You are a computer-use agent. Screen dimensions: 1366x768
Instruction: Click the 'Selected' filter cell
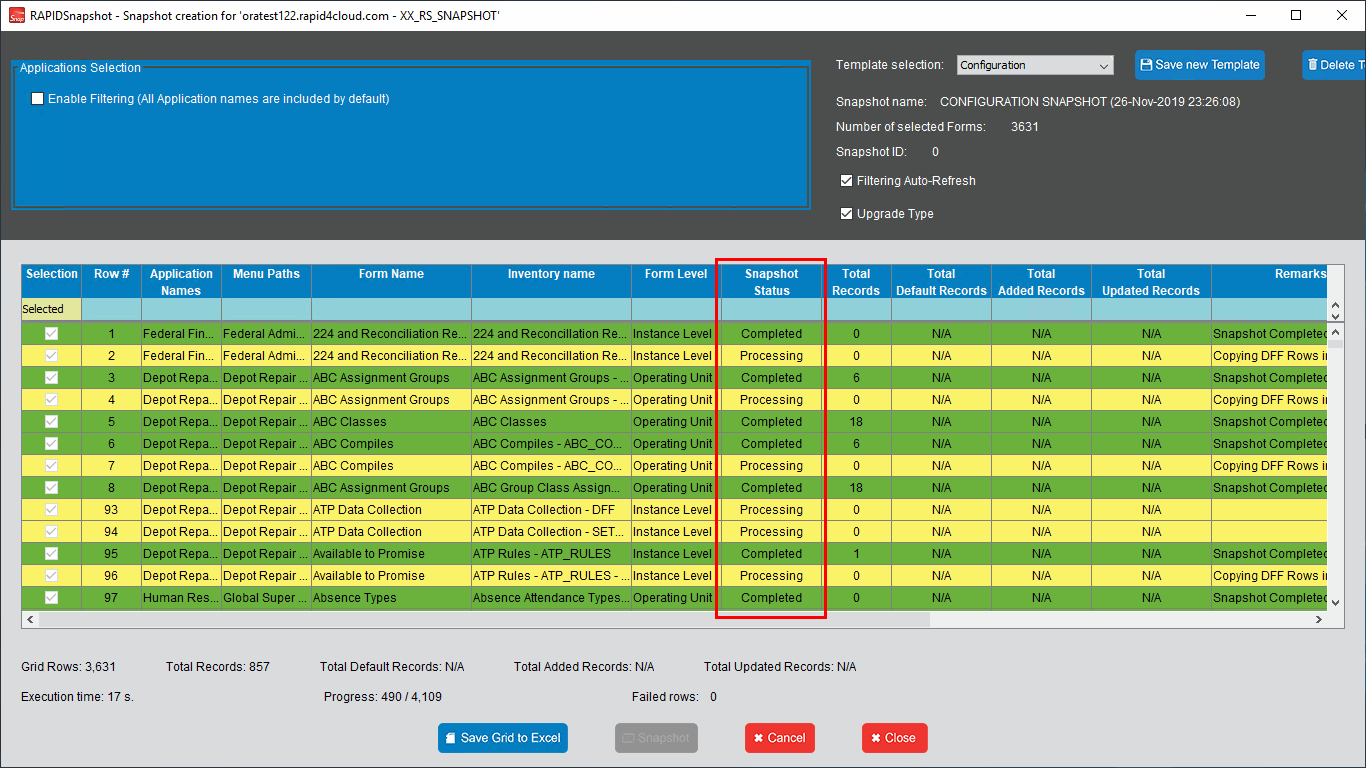[x=52, y=310]
